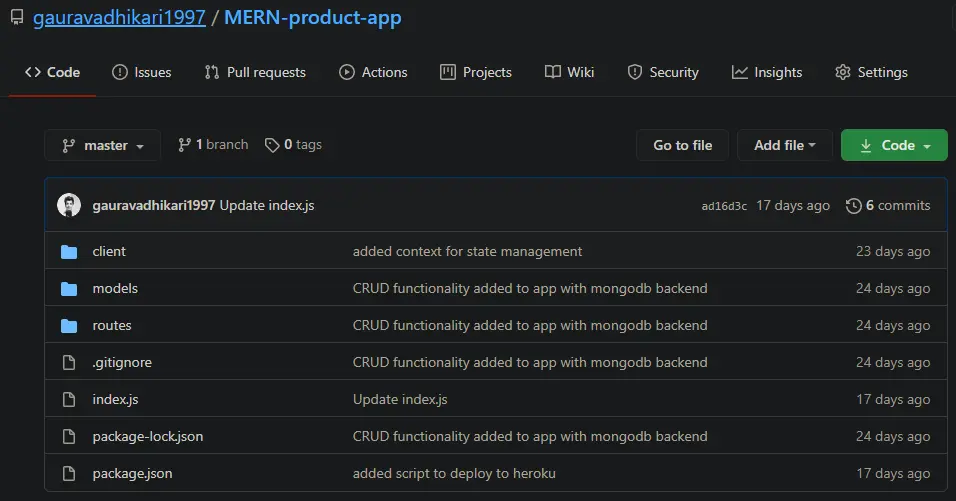Open the gauravadhikari1997 profile link
Viewport: 956px width, 501px height.
tap(119, 18)
